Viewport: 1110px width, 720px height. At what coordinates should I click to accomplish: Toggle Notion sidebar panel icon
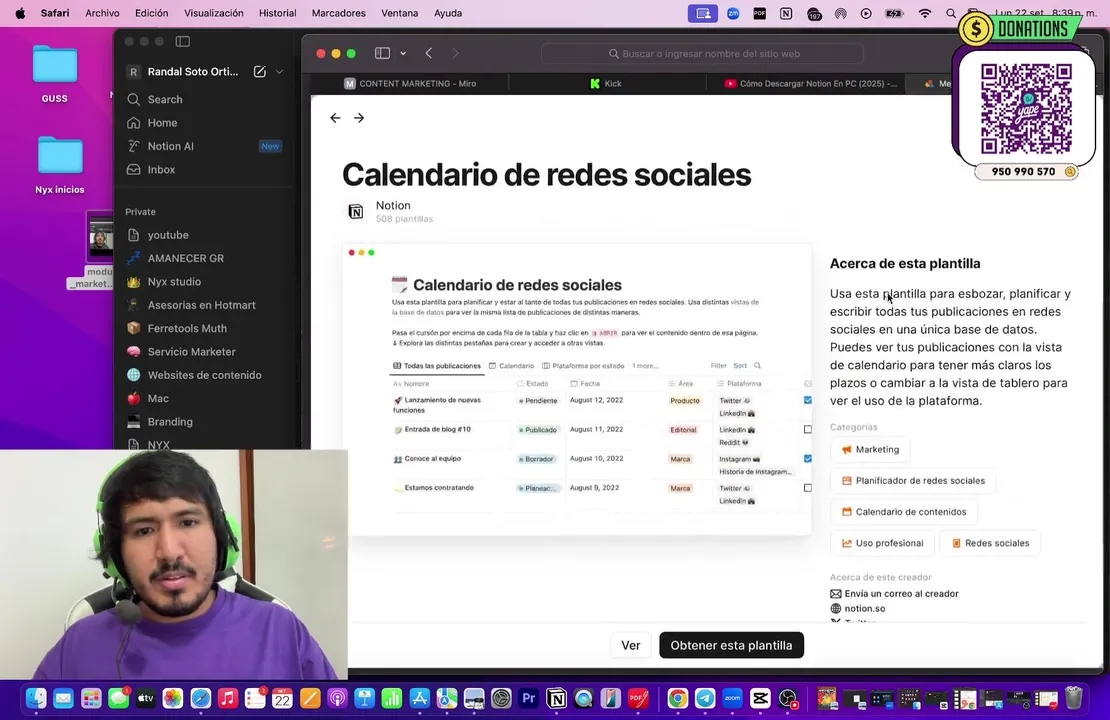tap(183, 41)
